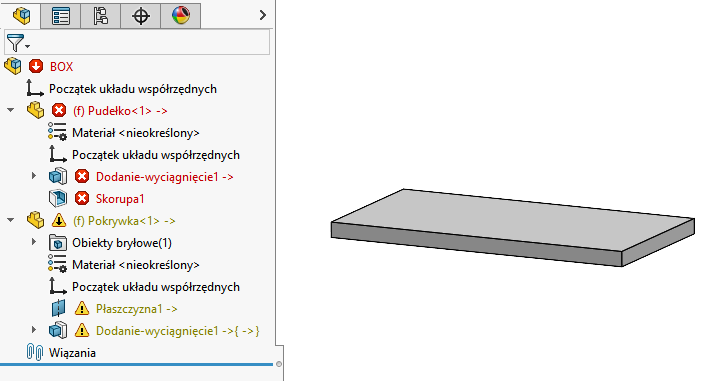Open the tree filter funnel dropdown

(x=18, y=43)
